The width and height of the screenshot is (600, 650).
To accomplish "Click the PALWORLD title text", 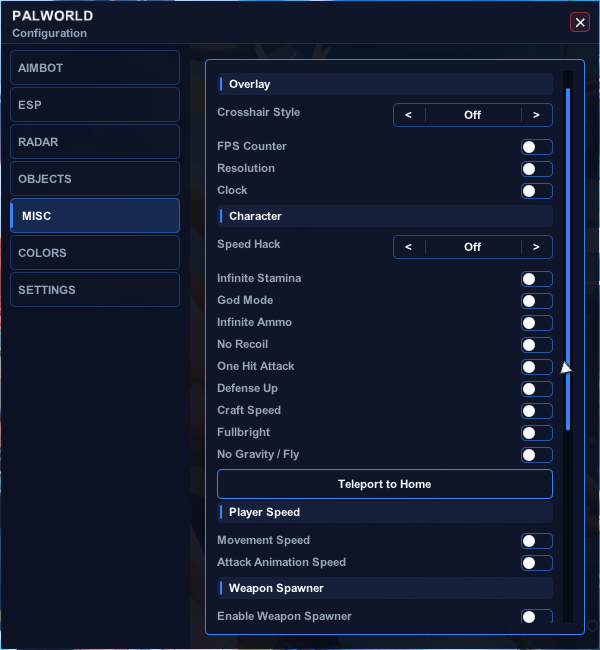I will [x=53, y=16].
